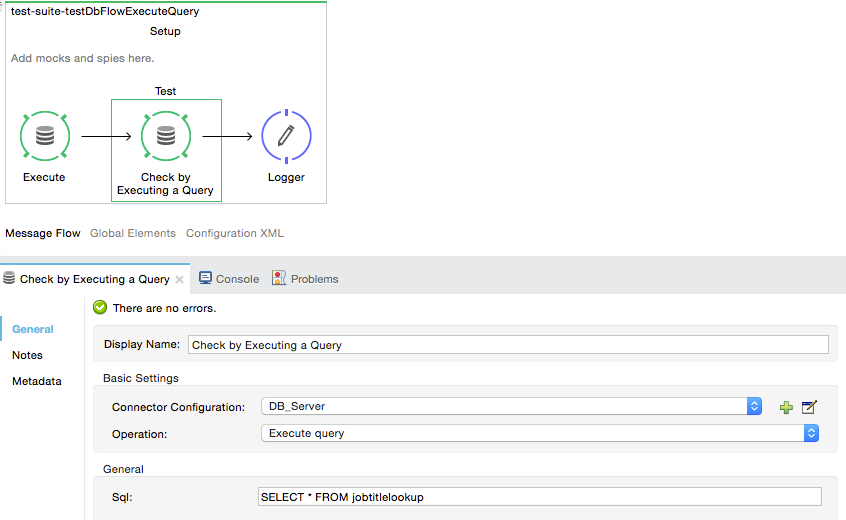Click into the Display Name field
This screenshot has width=846, height=520.
[x=508, y=345]
